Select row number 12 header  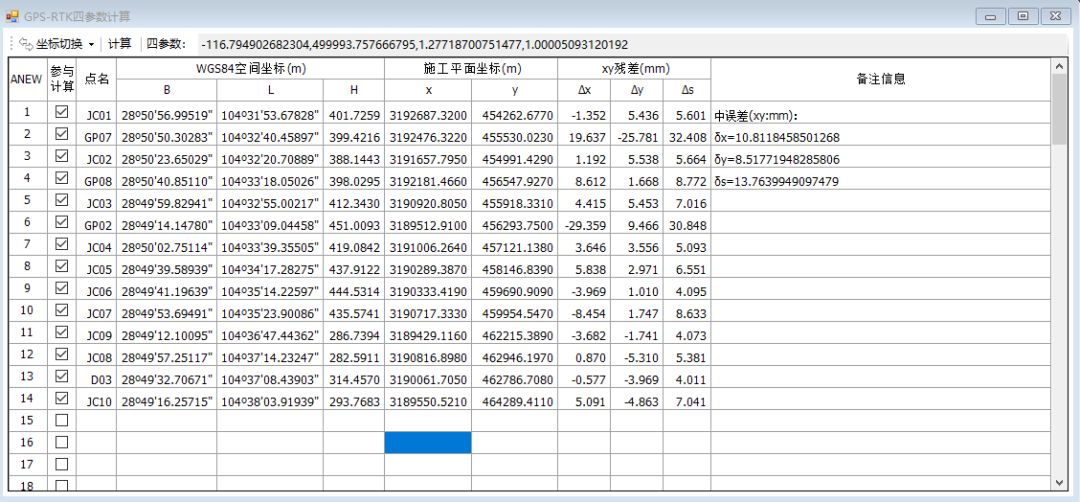coord(27,354)
